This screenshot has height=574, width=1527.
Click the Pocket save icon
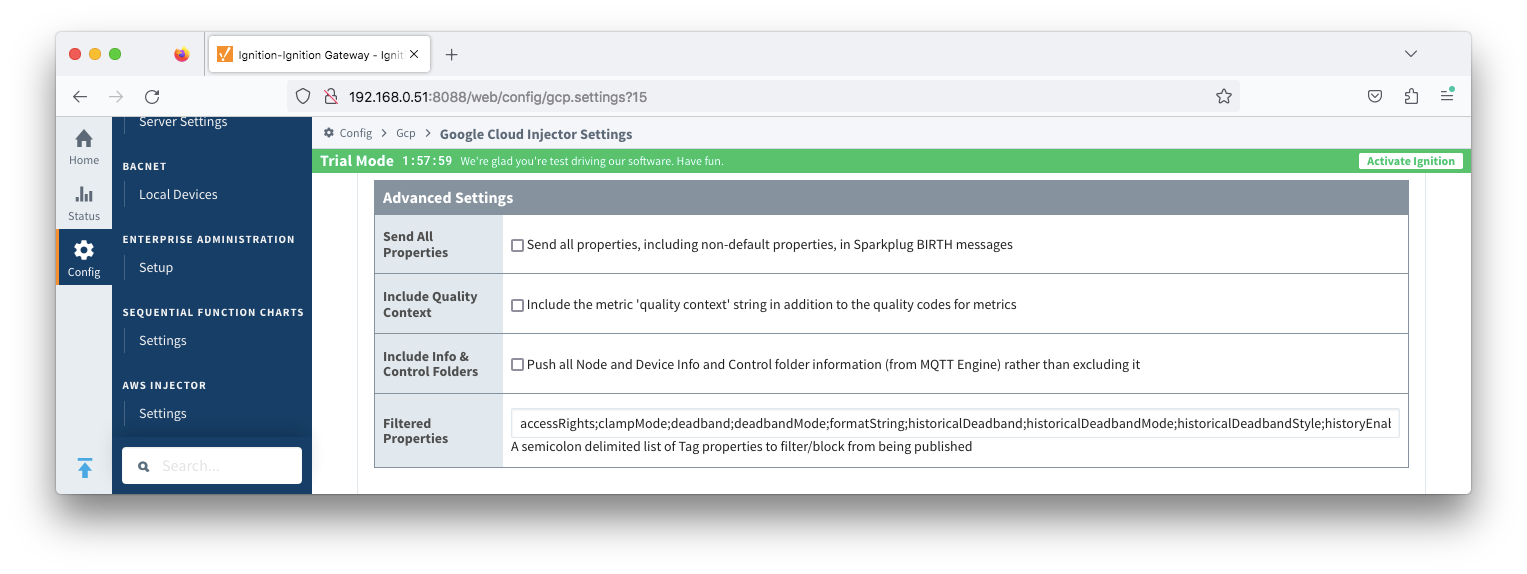click(x=1375, y=97)
